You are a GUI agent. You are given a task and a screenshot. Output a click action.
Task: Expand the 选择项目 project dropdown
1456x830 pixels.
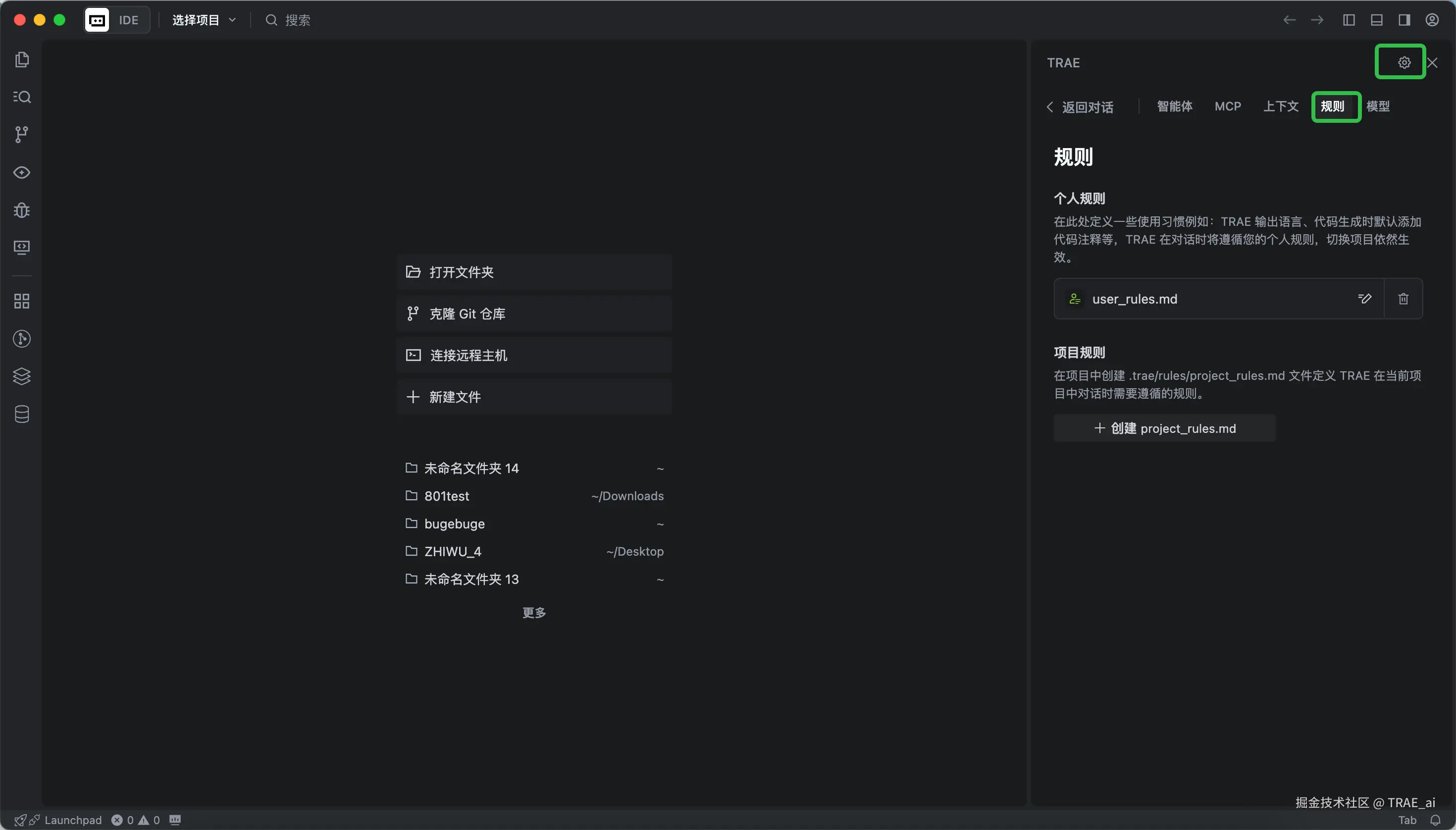click(x=204, y=20)
